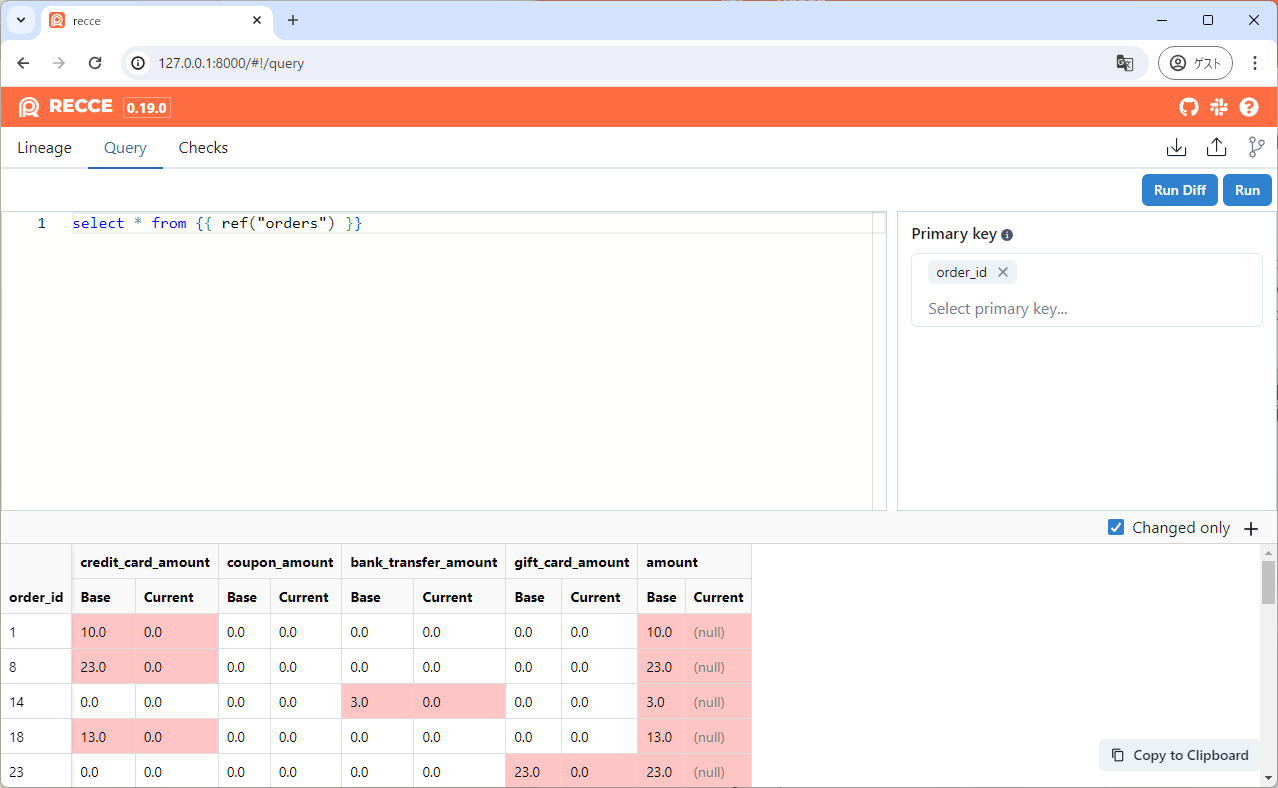The height and width of the screenshot is (788, 1278).
Task: Open the guest profile button
Action: [x=1195, y=63]
